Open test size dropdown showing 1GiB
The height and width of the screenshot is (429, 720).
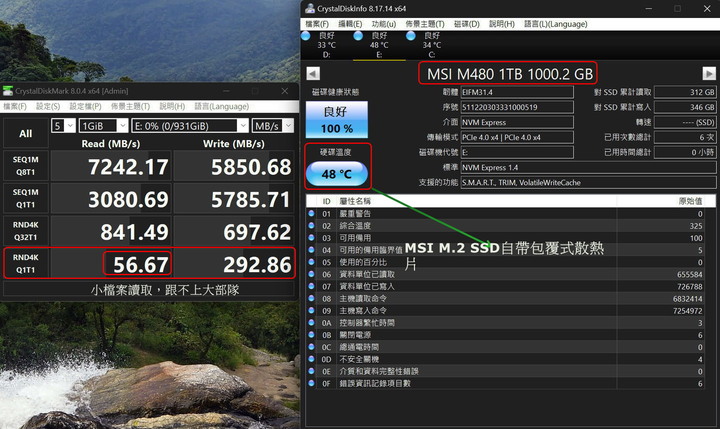pos(103,125)
